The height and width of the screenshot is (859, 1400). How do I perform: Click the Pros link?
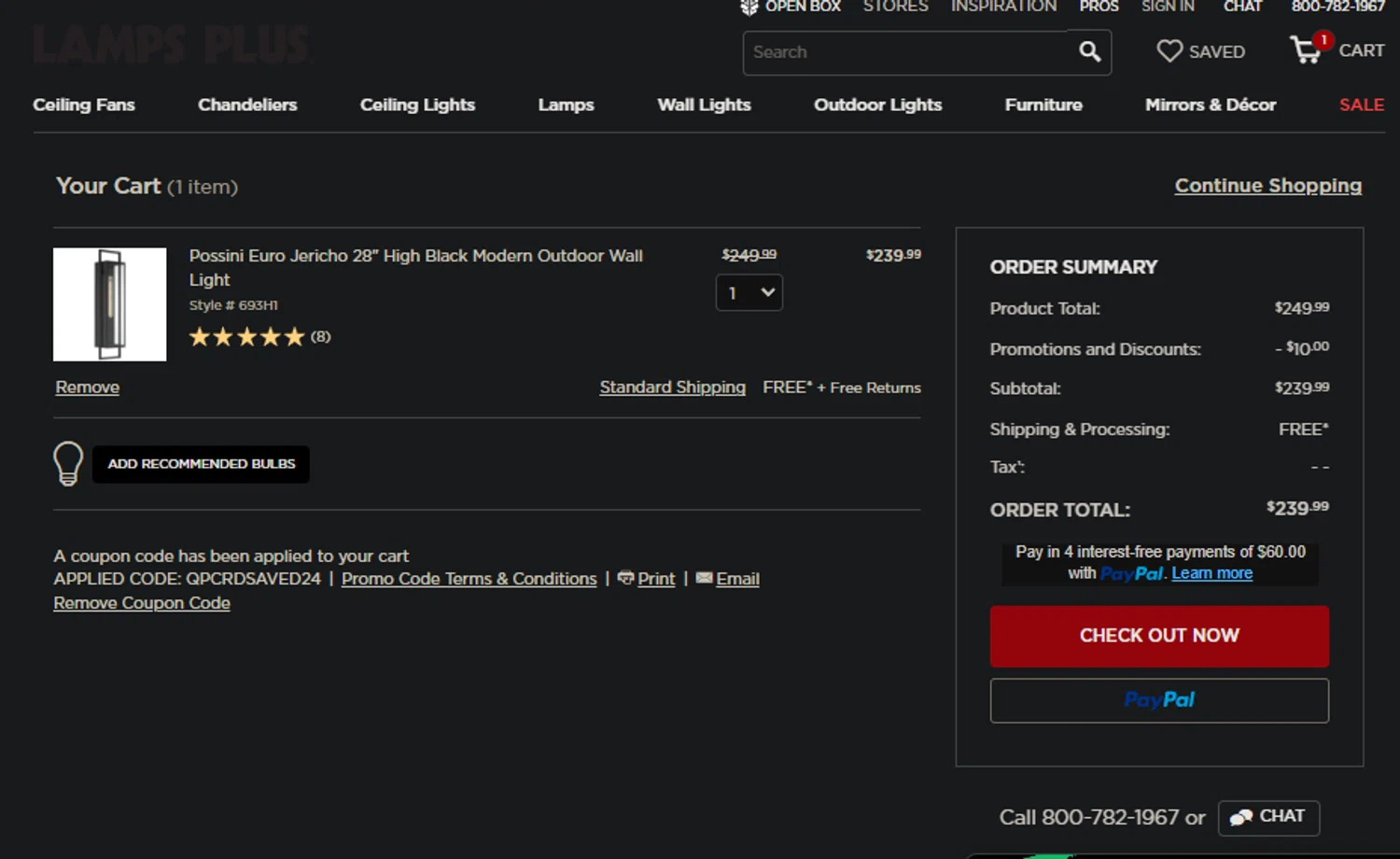pyautogui.click(x=1099, y=7)
